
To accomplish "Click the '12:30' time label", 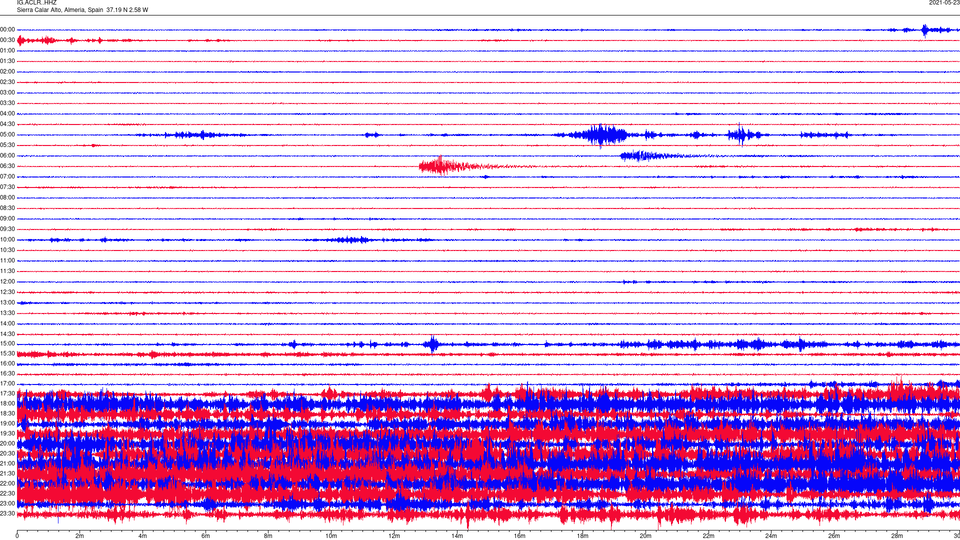I will (x=7, y=292).
